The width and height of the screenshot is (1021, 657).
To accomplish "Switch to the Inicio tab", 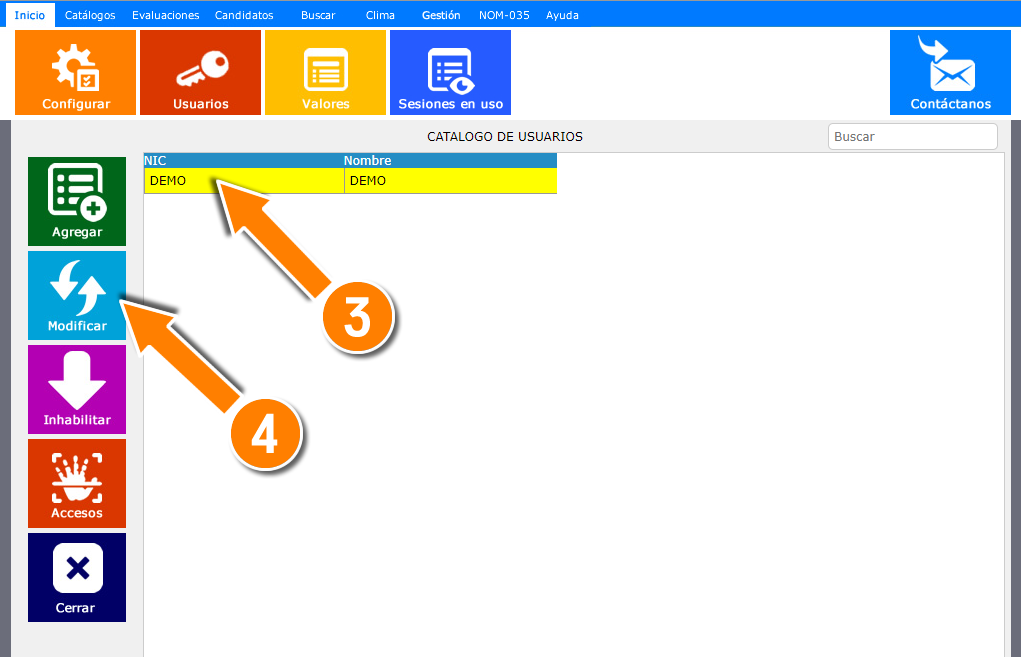I will (x=29, y=15).
